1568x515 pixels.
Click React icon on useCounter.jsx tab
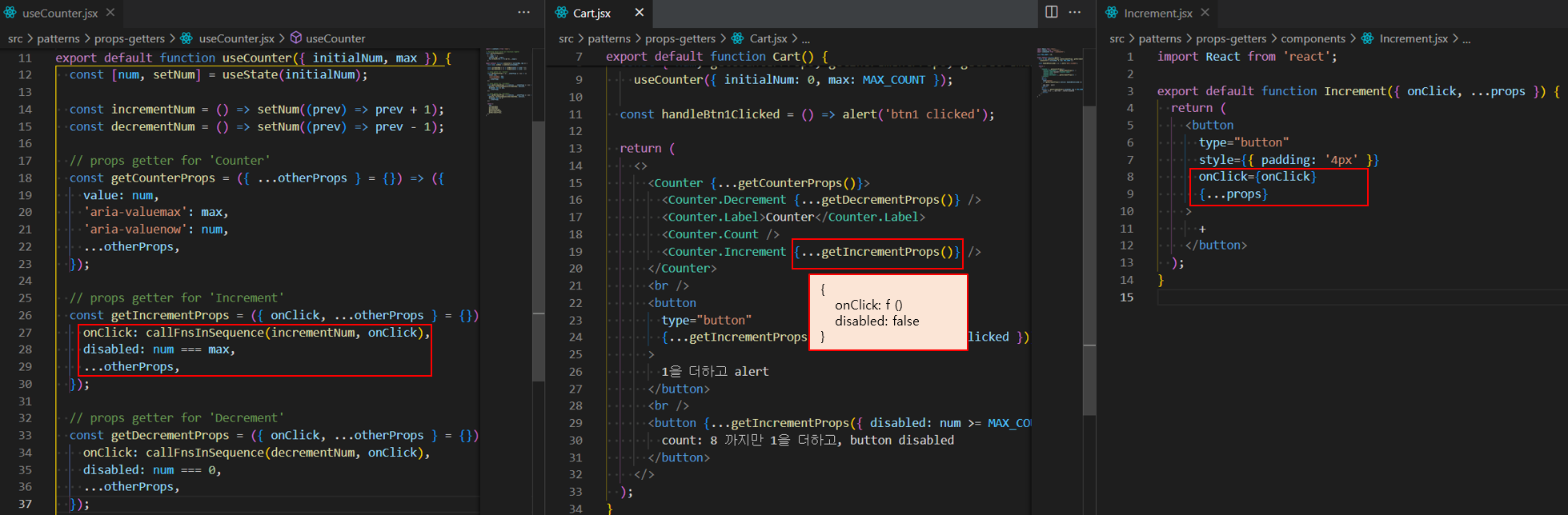[x=10, y=13]
